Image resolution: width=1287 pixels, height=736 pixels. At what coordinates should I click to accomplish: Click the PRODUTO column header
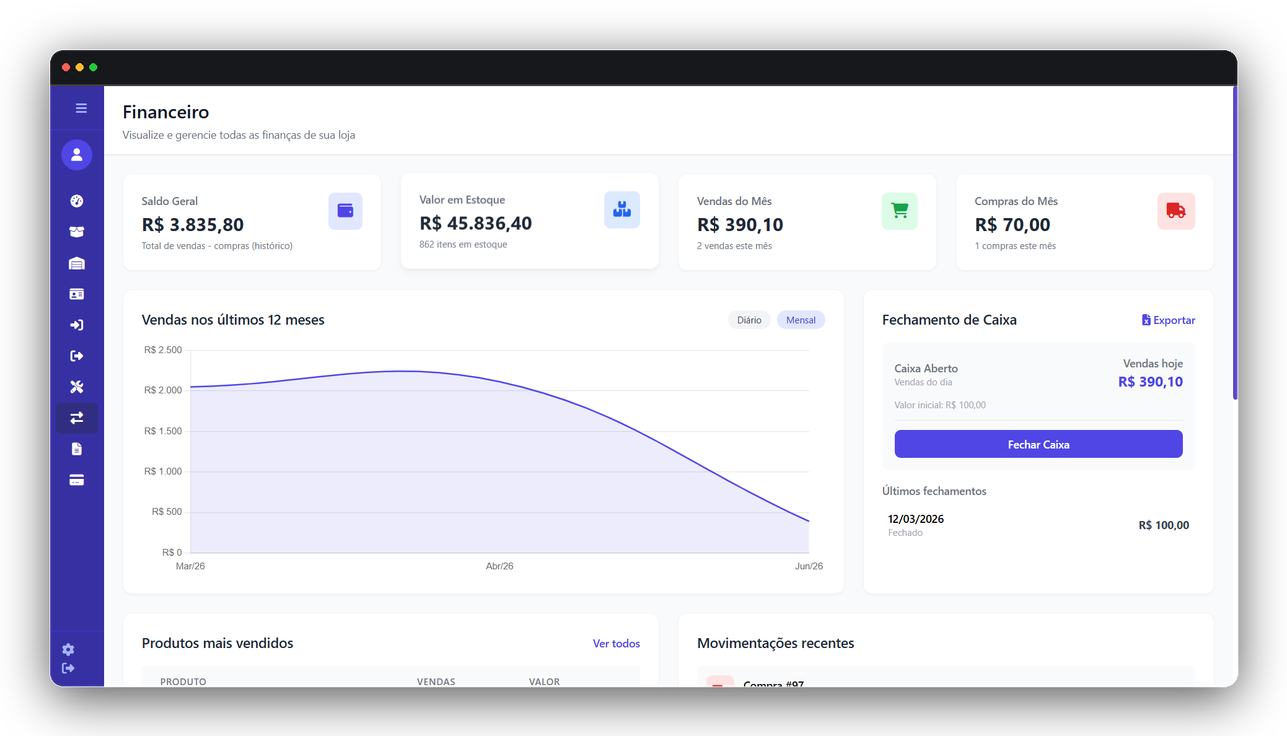point(183,682)
